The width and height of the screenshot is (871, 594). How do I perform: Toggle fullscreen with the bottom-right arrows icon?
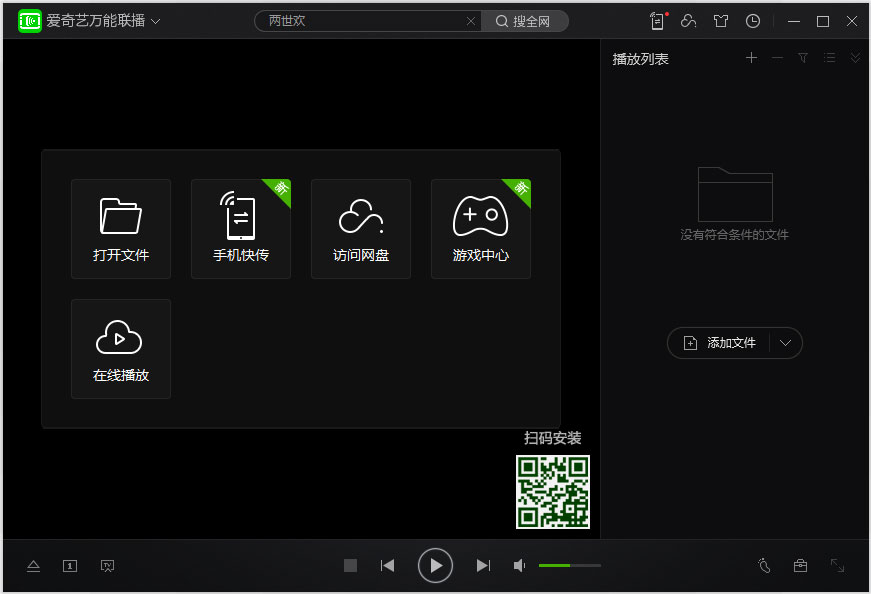[838, 565]
